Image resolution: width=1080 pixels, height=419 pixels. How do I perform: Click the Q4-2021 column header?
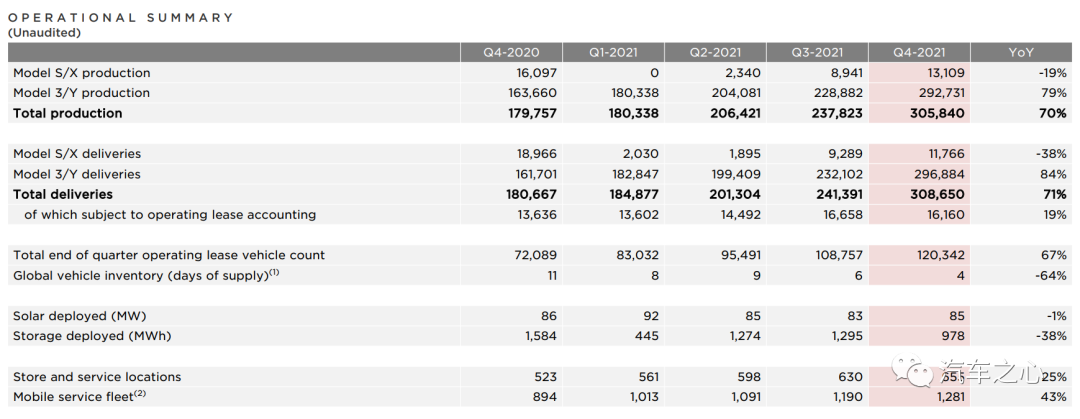click(x=919, y=52)
